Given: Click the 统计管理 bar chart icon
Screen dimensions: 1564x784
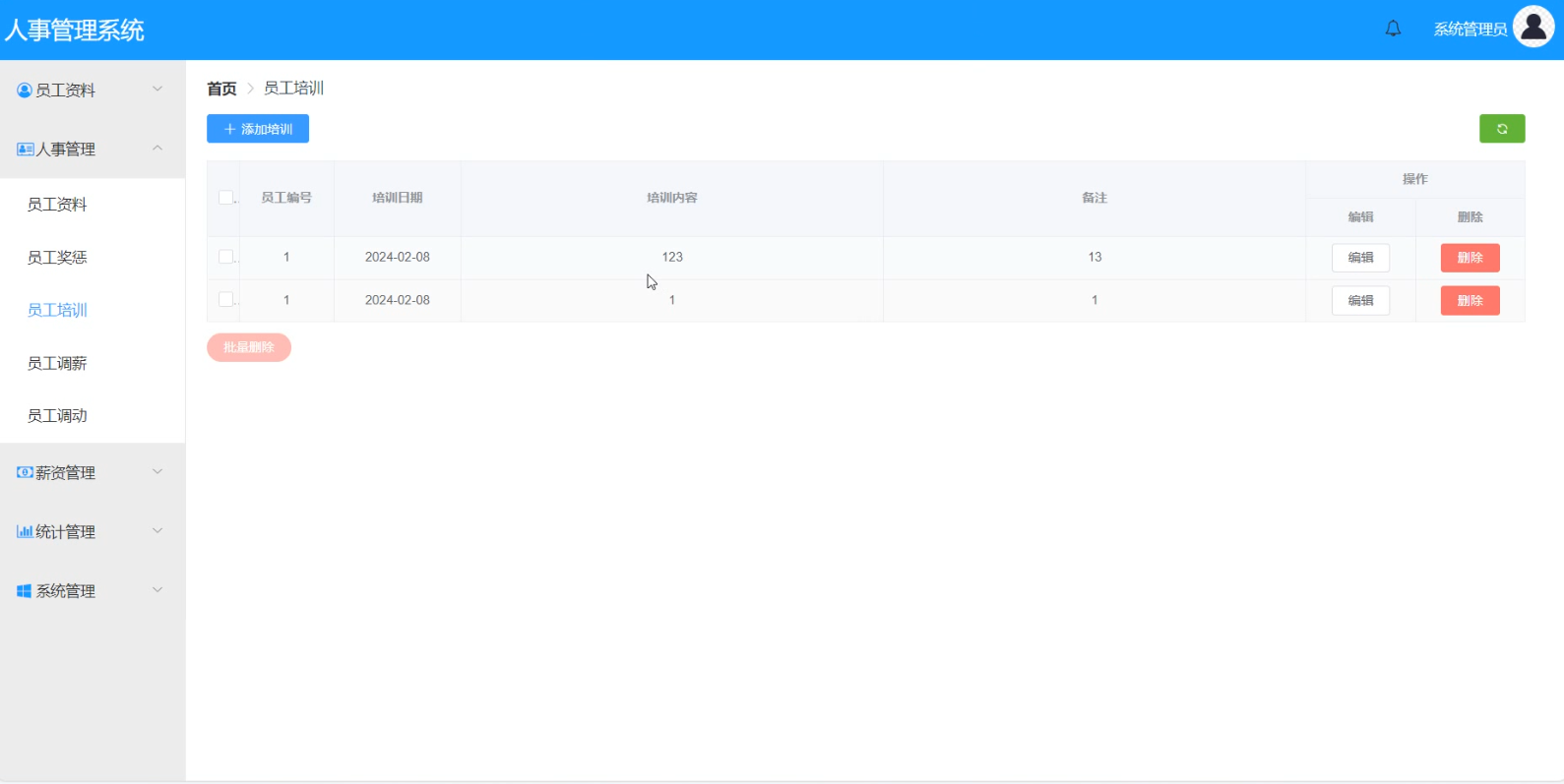Looking at the screenshot, I should click(25, 532).
